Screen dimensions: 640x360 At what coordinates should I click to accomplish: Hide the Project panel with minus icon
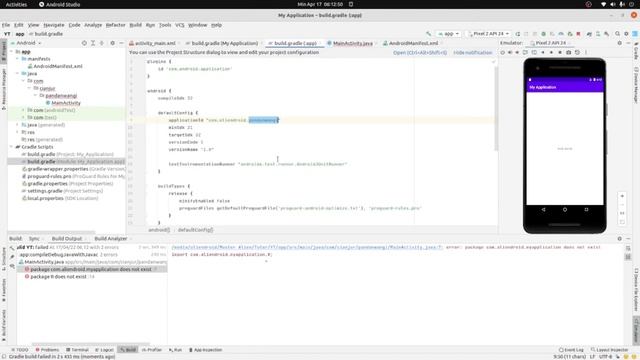121,43
